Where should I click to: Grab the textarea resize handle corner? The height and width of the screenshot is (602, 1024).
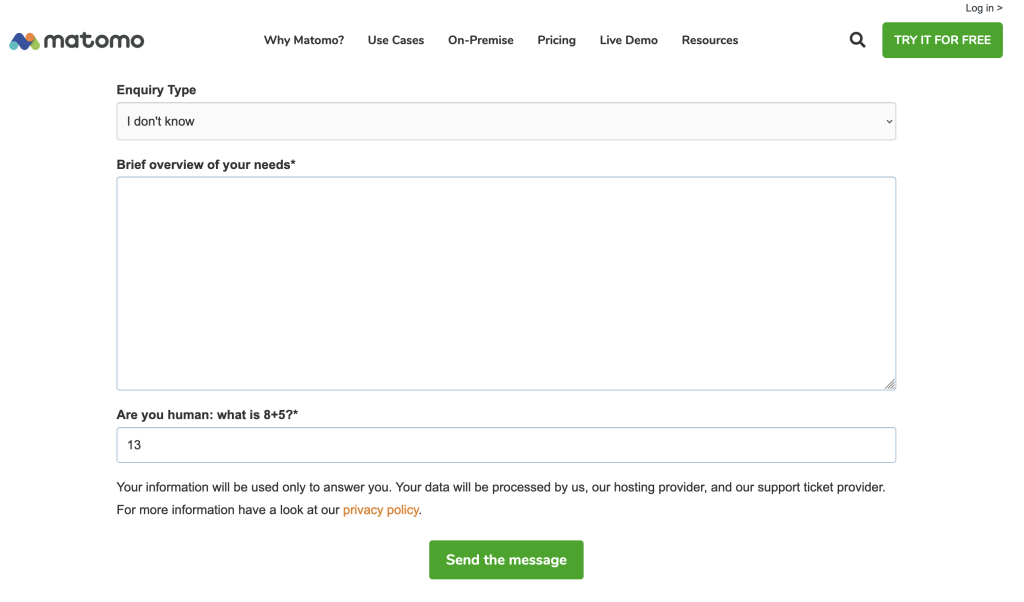[890, 384]
